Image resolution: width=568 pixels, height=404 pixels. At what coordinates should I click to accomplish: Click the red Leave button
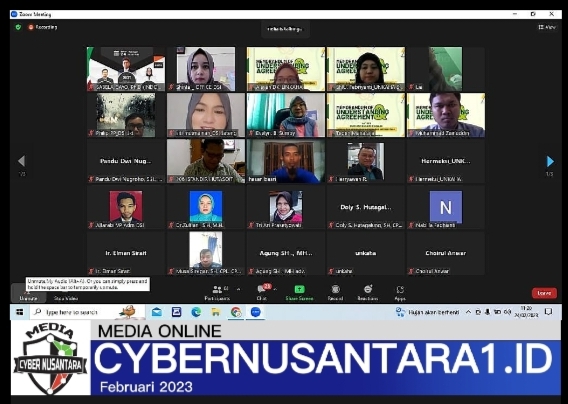point(544,293)
